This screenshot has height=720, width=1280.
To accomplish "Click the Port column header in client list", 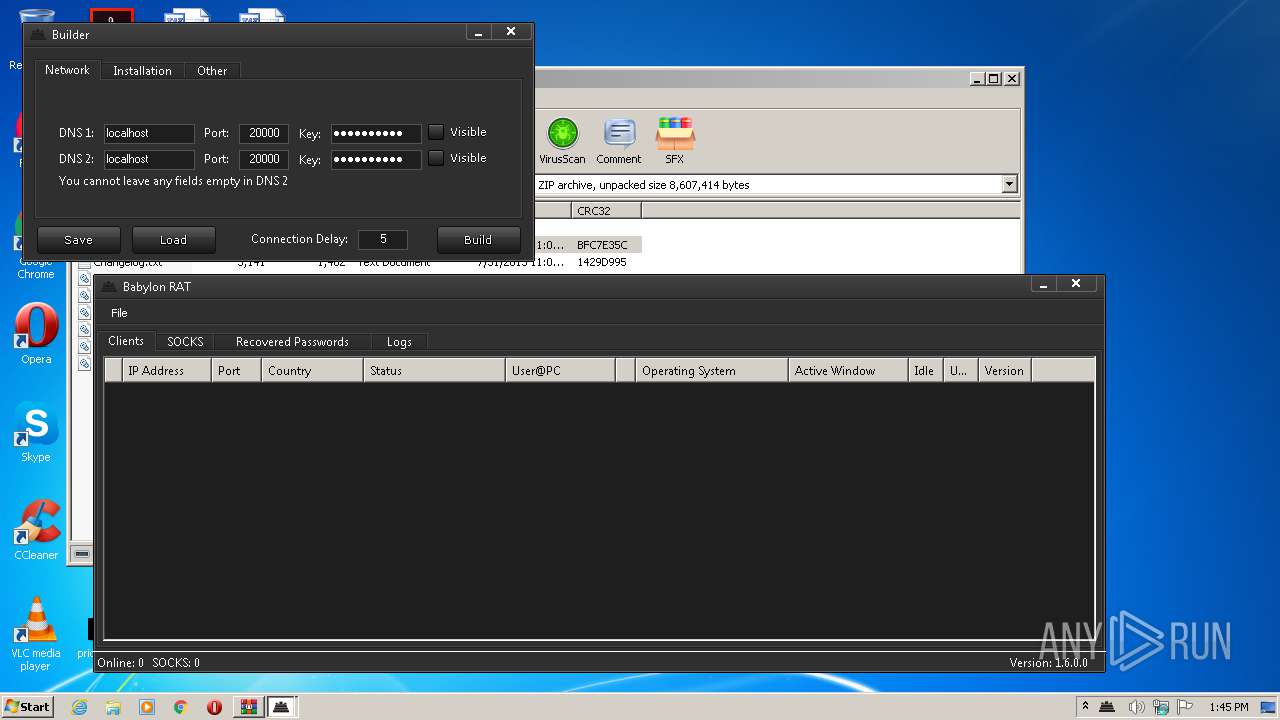I will 236,370.
